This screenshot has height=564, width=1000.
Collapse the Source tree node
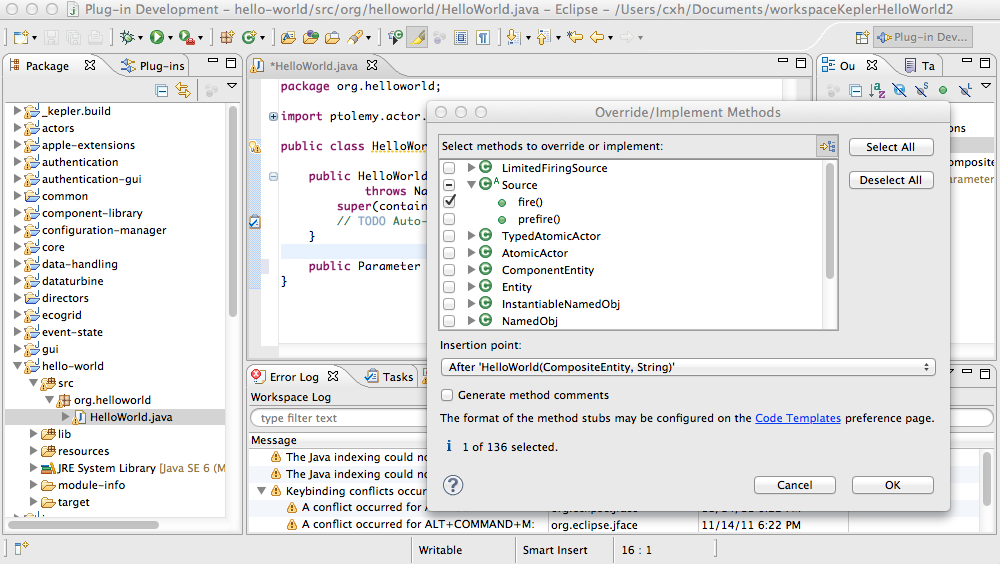click(471, 185)
